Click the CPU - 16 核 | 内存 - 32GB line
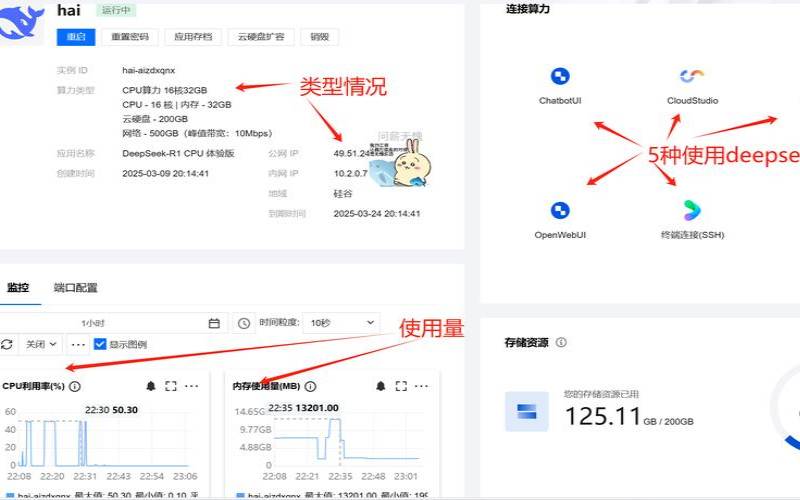Viewport: 800px width, 500px height. coord(177,105)
